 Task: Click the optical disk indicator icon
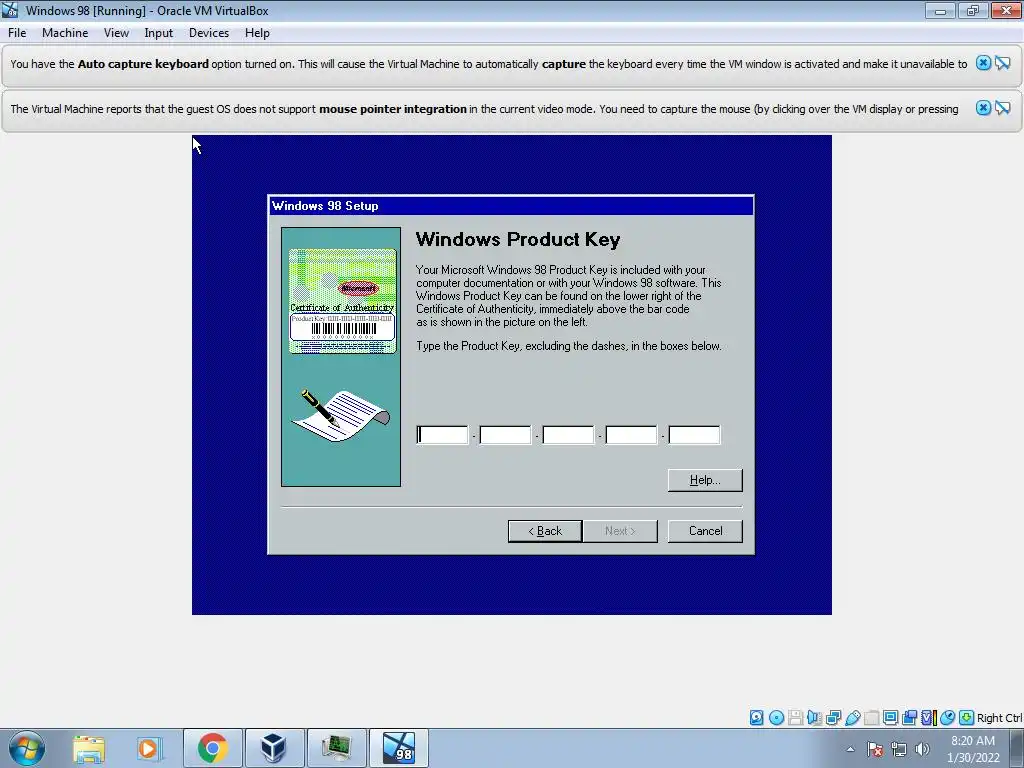pyautogui.click(x=776, y=718)
